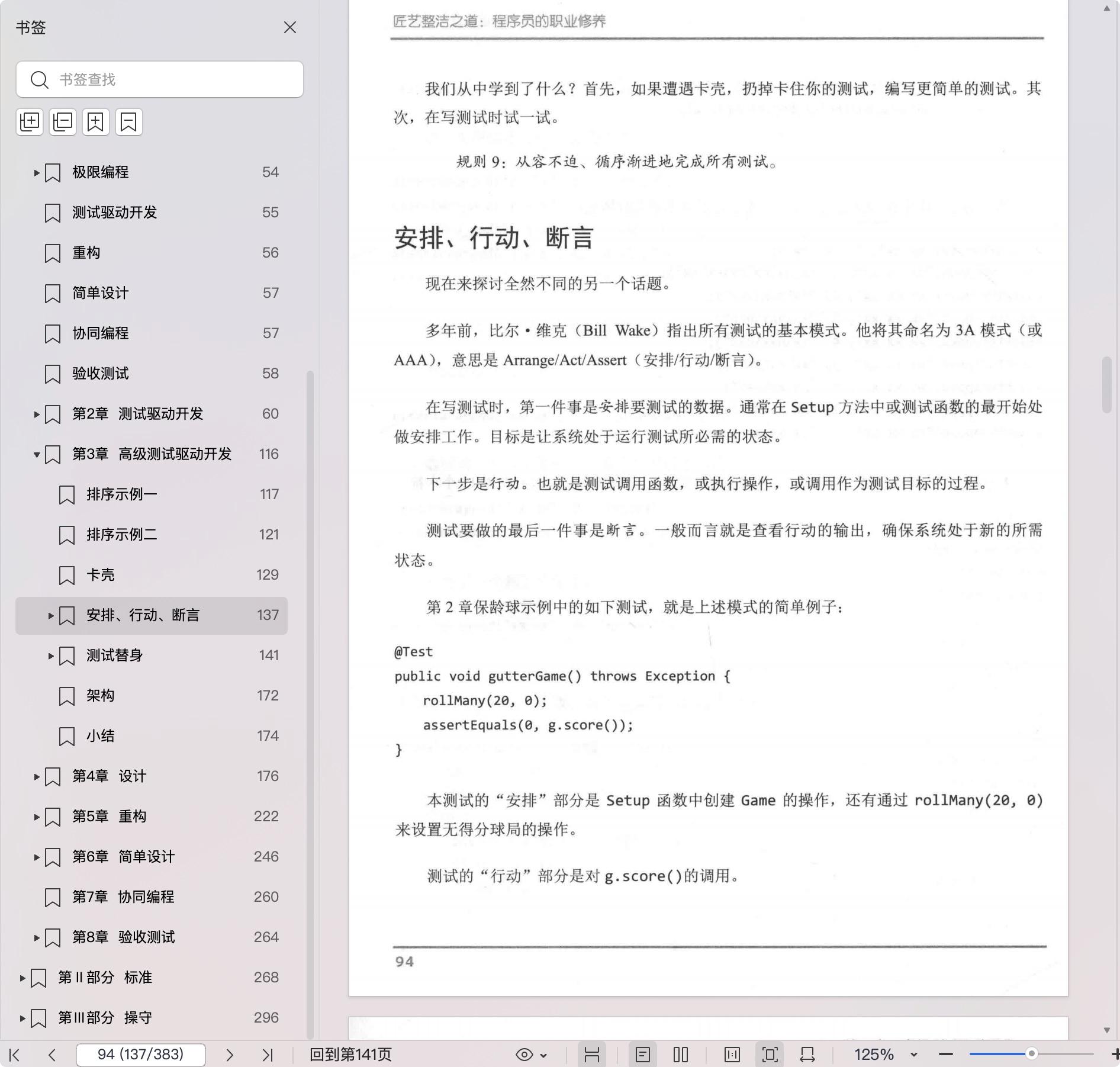Click 回到第141页 to return
1120x1067 pixels.
[350, 1055]
